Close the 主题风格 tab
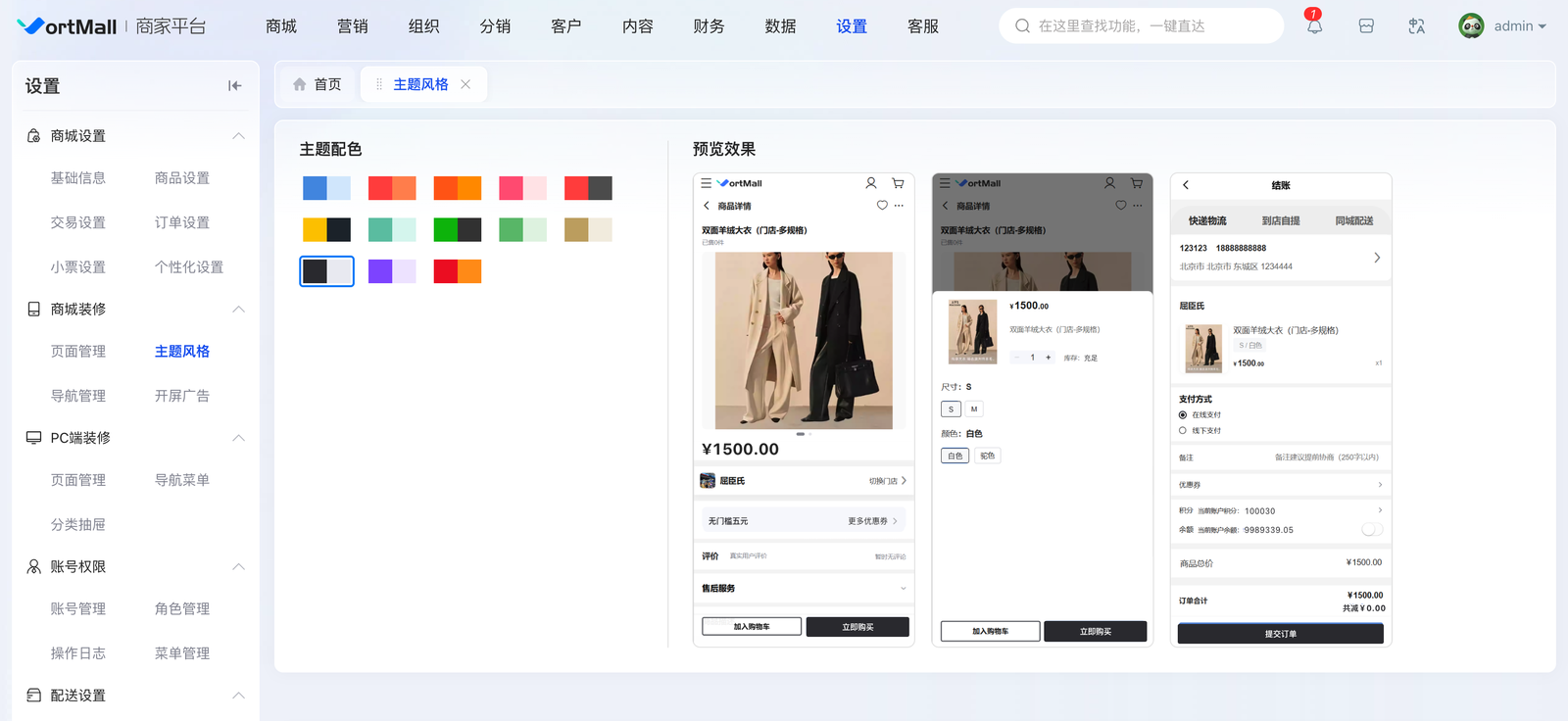The width and height of the screenshot is (1568, 721). point(465,84)
